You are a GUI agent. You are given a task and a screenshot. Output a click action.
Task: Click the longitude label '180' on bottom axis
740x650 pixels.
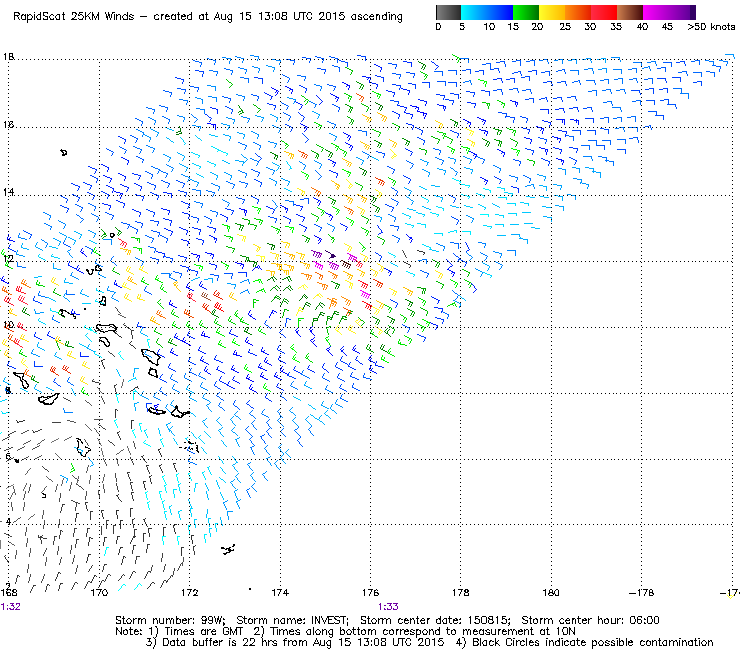click(x=551, y=592)
